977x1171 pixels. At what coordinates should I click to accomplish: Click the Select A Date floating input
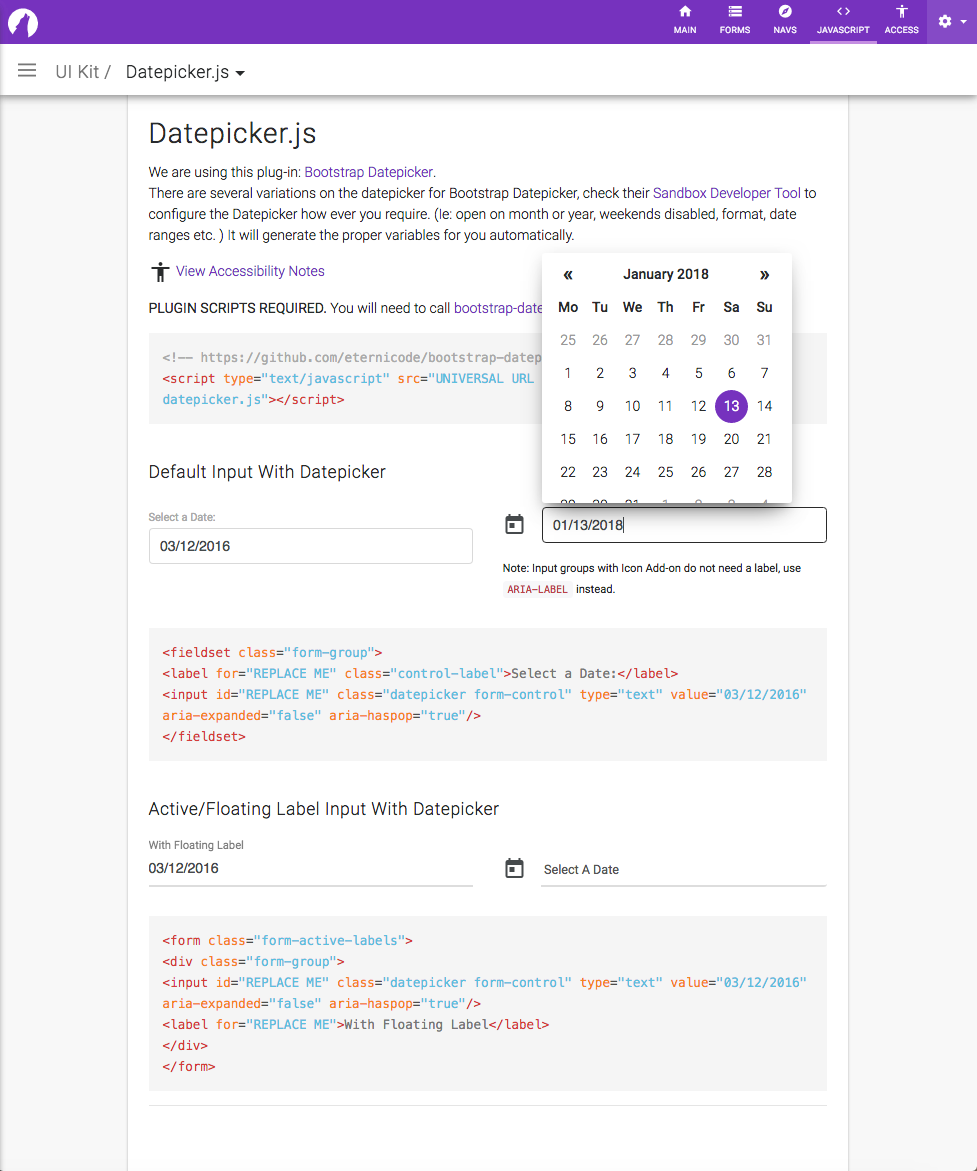[683, 869]
